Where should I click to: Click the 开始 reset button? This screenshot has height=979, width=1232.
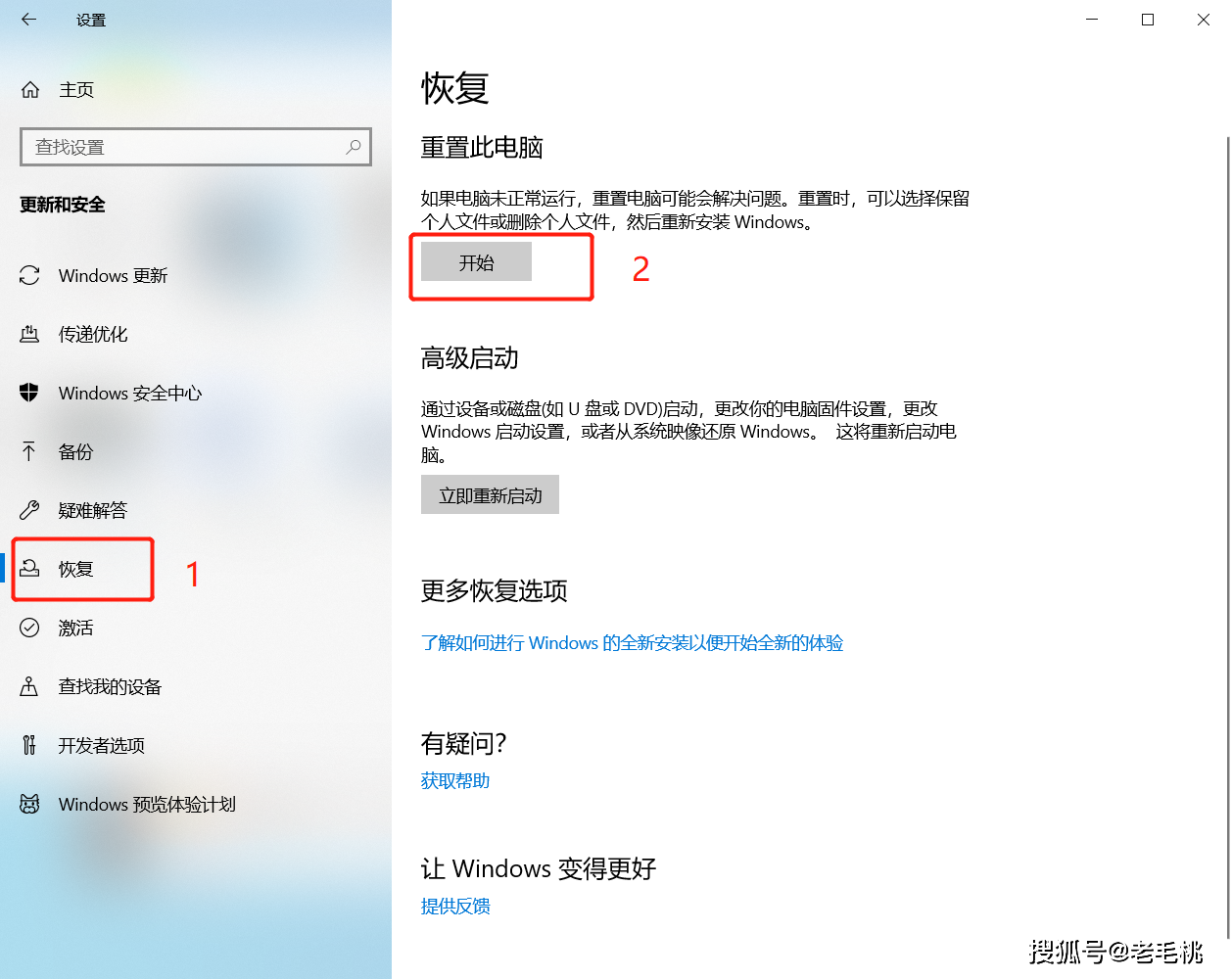click(476, 262)
